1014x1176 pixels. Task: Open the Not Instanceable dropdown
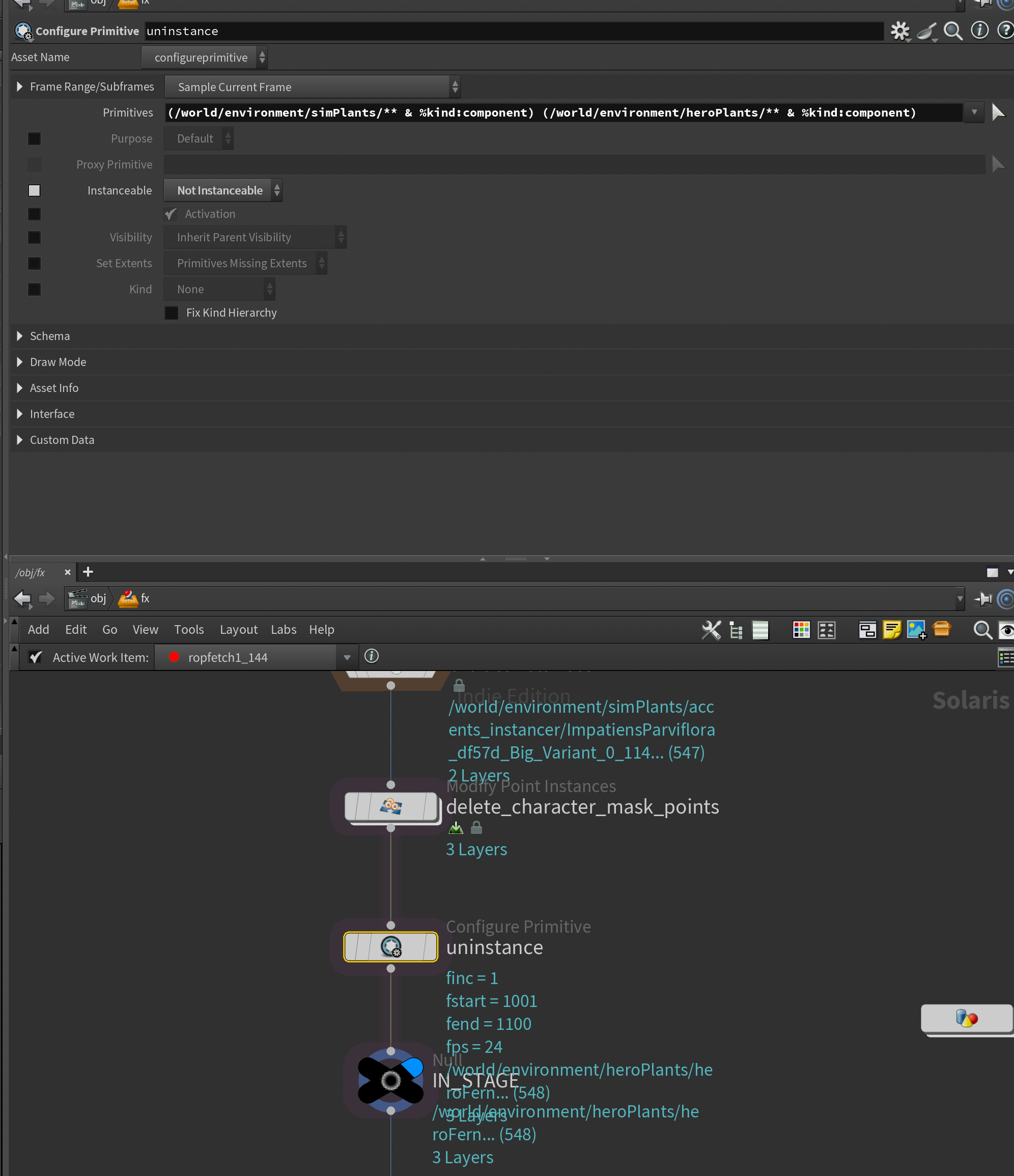[222, 191]
